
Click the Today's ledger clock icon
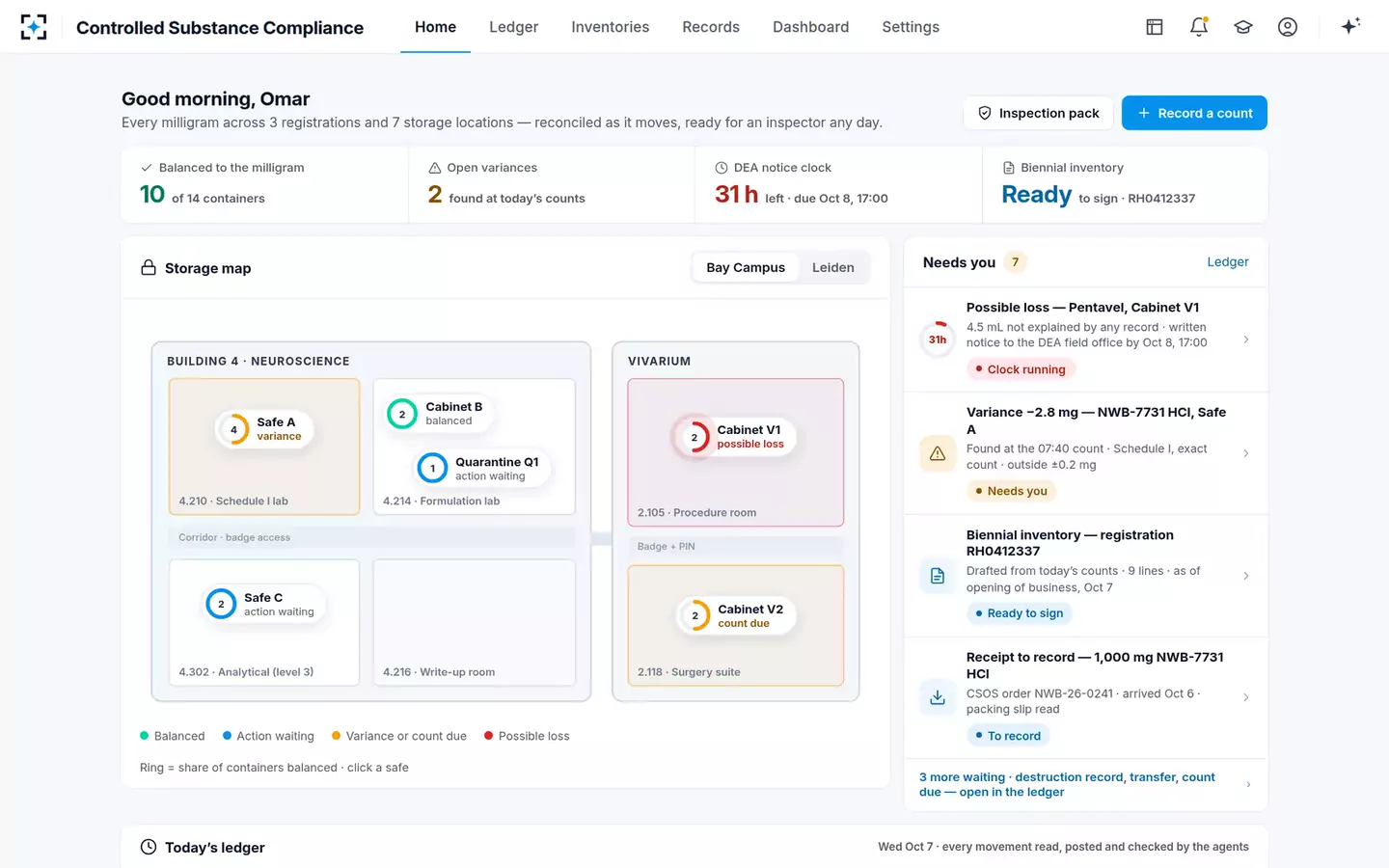[149, 847]
